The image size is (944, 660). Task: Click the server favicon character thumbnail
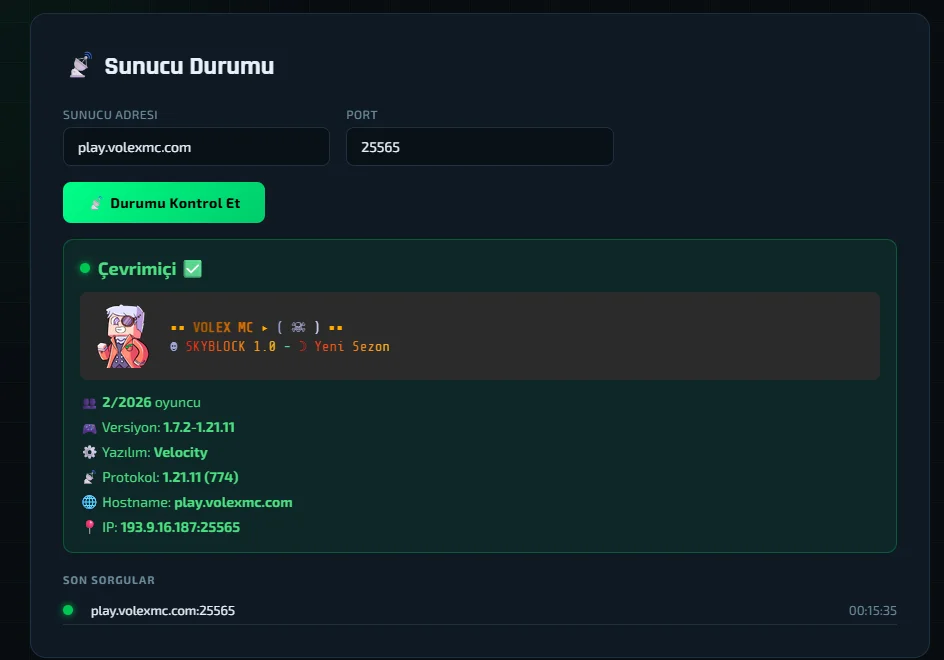coord(123,336)
